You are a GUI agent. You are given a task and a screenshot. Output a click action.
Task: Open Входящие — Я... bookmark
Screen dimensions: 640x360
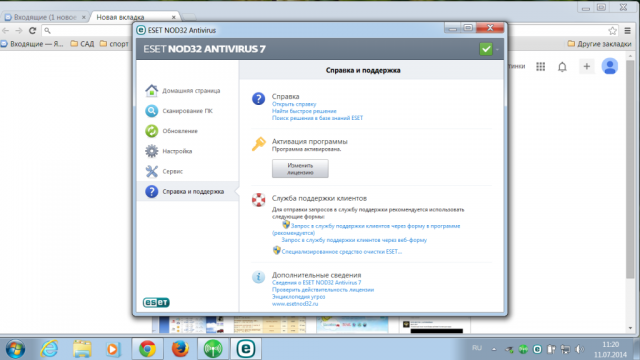click(x=33, y=44)
